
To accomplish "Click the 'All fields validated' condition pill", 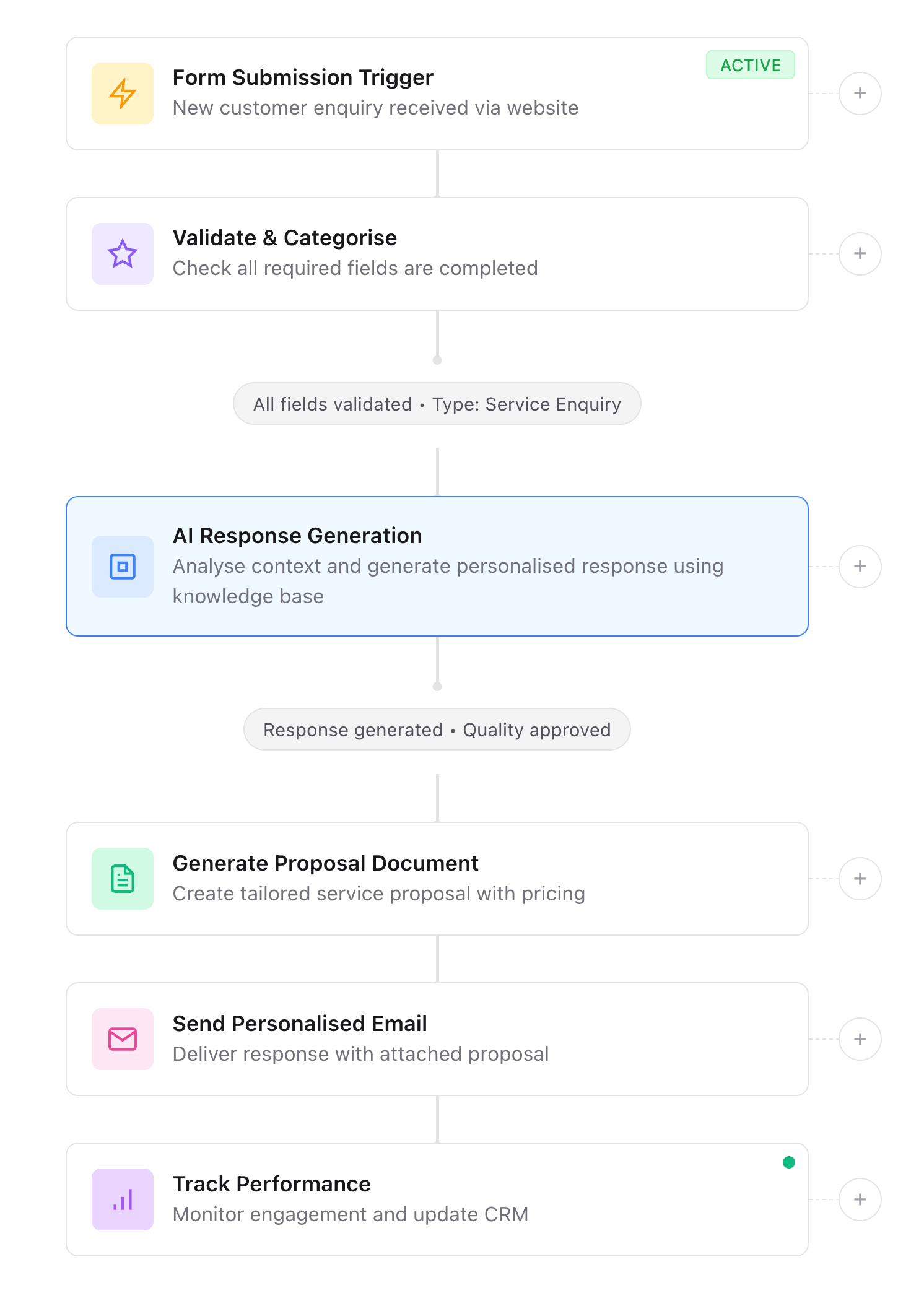I will (x=437, y=404).
